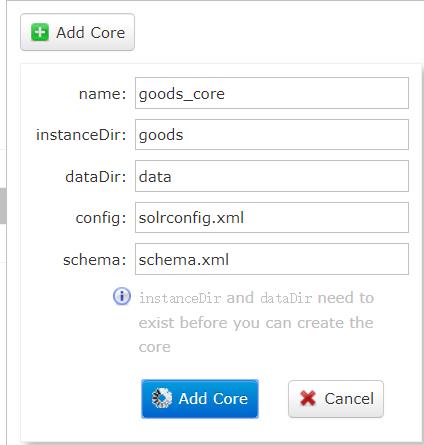Click the schema field showing schema.xml
This screenshot has height=445, width=424.
point(272,259)
